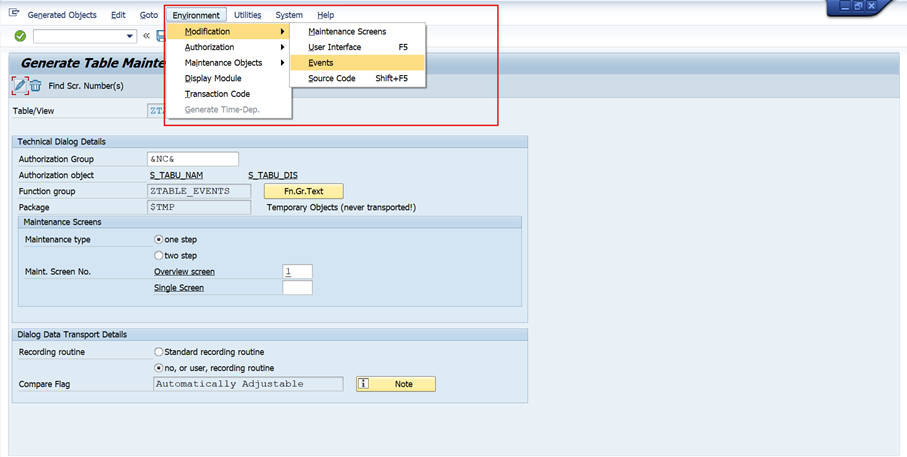Click Find Scr. Number(s) button
907x457 pixels.
tap(85, 86)
